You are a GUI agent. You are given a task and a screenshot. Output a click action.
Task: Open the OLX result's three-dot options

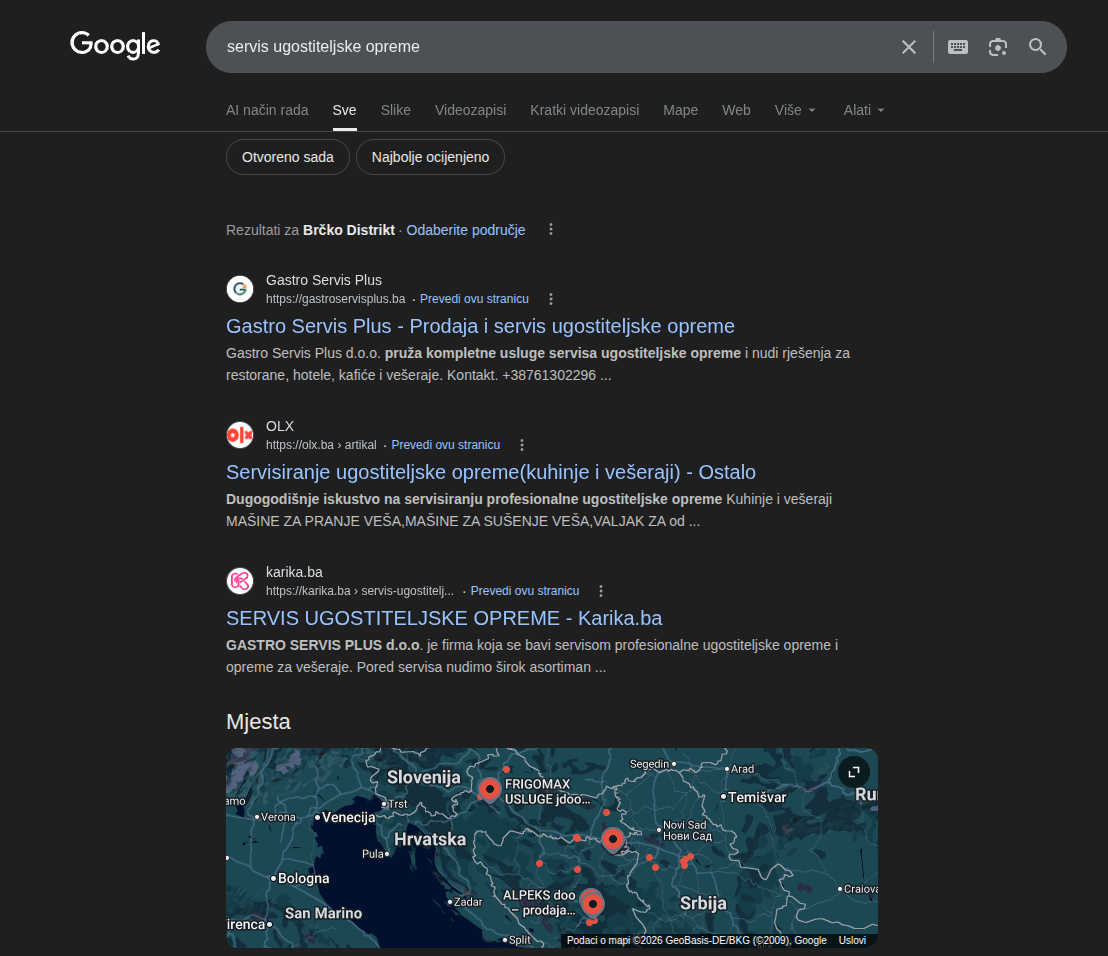(x=521, y=445)
